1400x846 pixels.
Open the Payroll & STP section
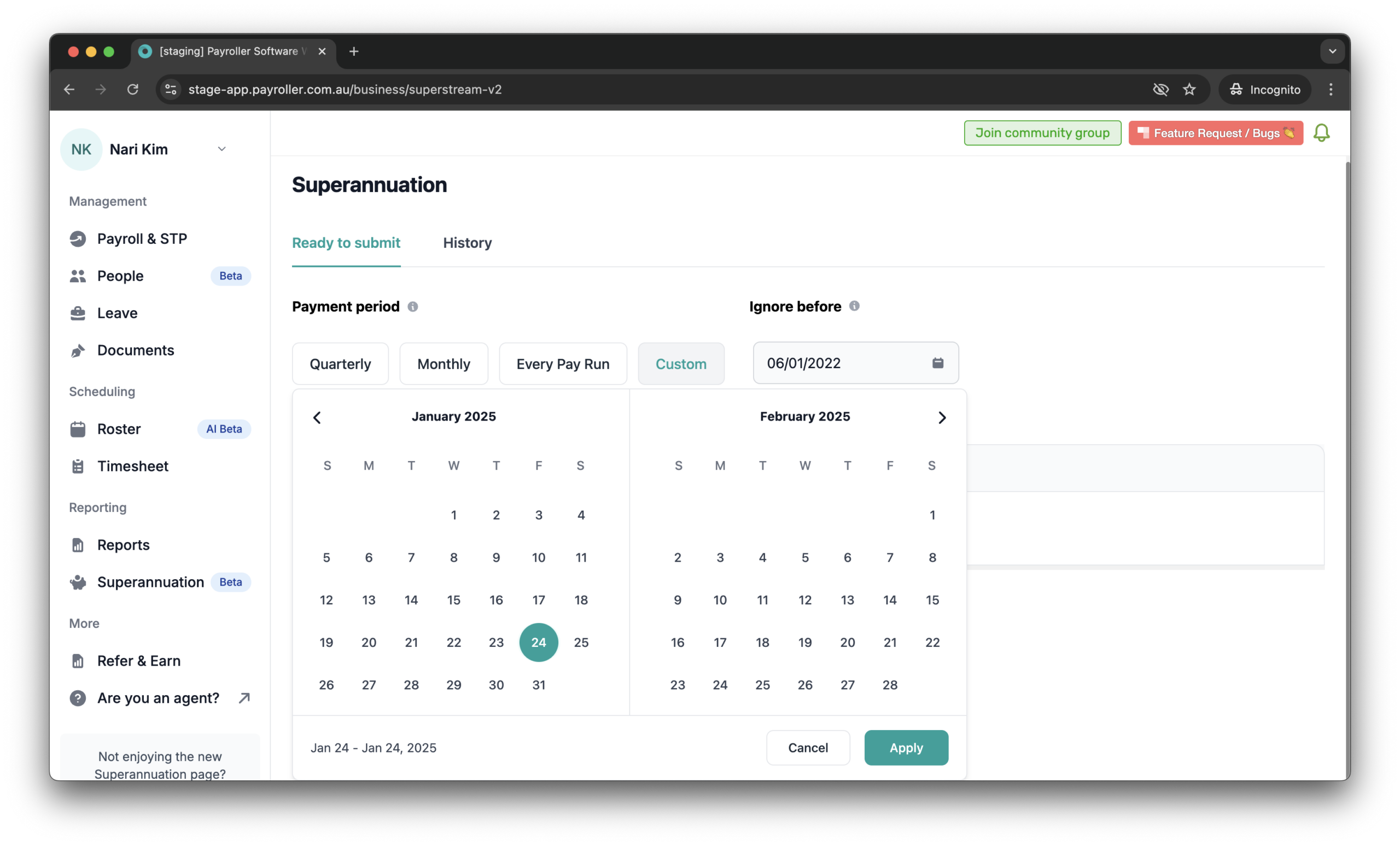(142, 238)
